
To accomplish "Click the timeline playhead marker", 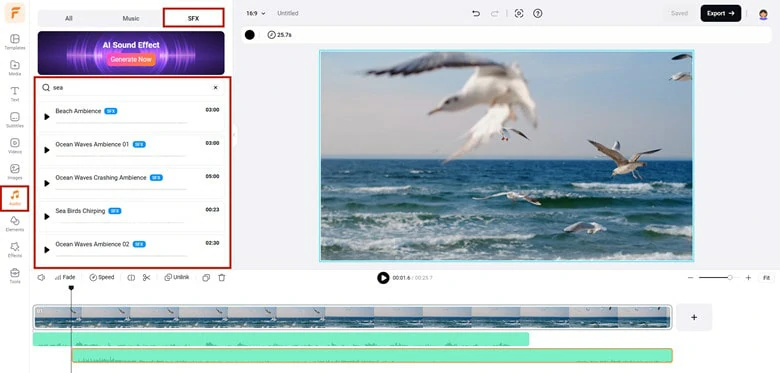I will pyautogui.click(x=71, y=288).
